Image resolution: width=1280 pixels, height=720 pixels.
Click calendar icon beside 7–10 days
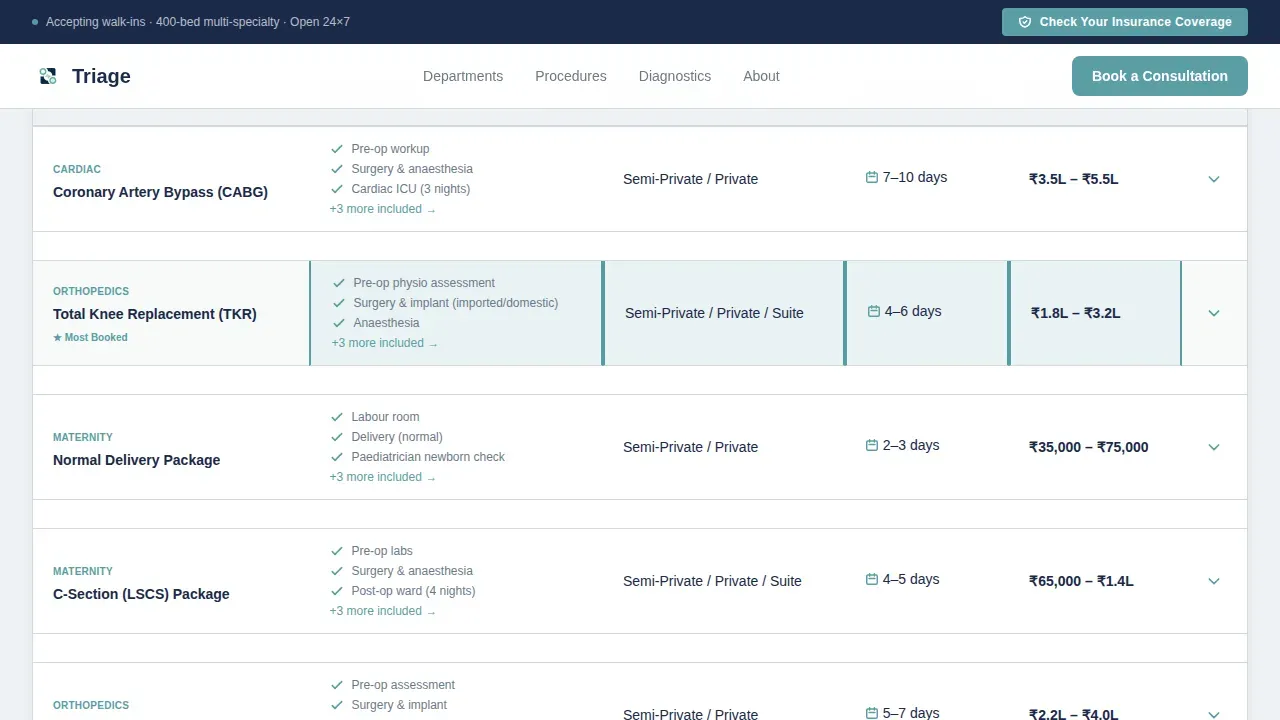click(x=872, y=177)
